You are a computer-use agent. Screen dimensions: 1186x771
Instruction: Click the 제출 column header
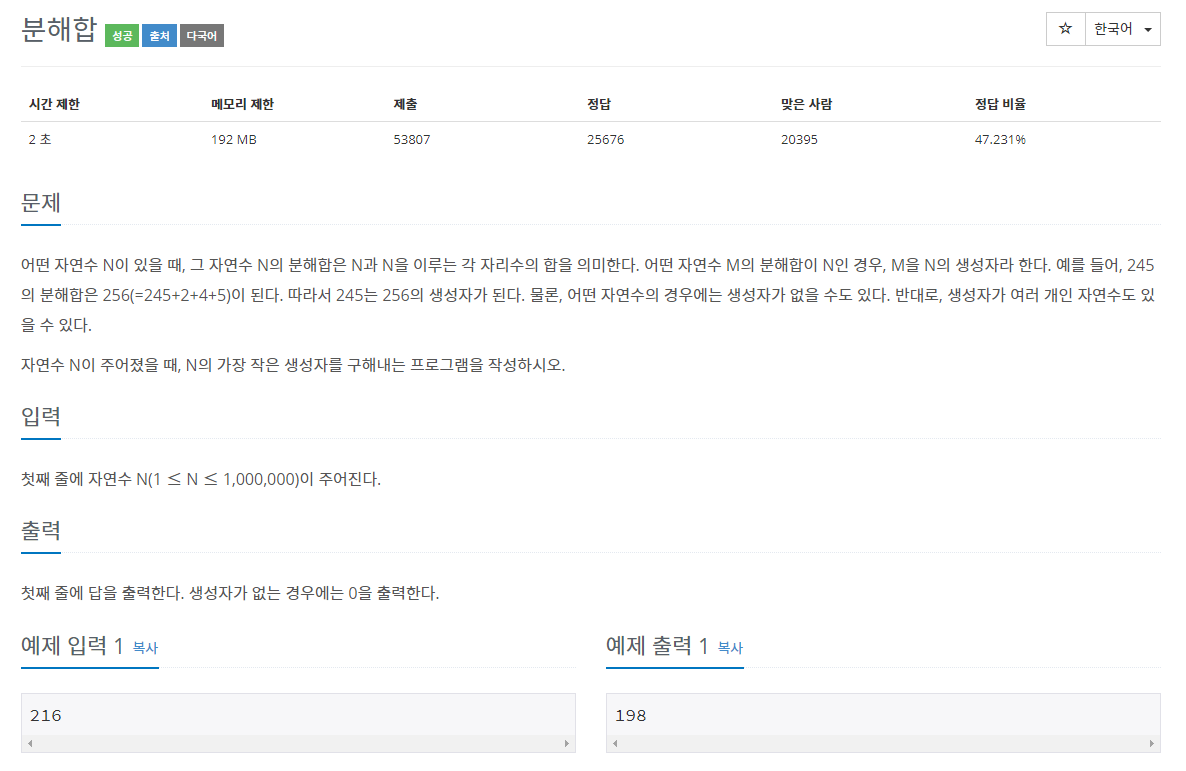coord(405,104)
